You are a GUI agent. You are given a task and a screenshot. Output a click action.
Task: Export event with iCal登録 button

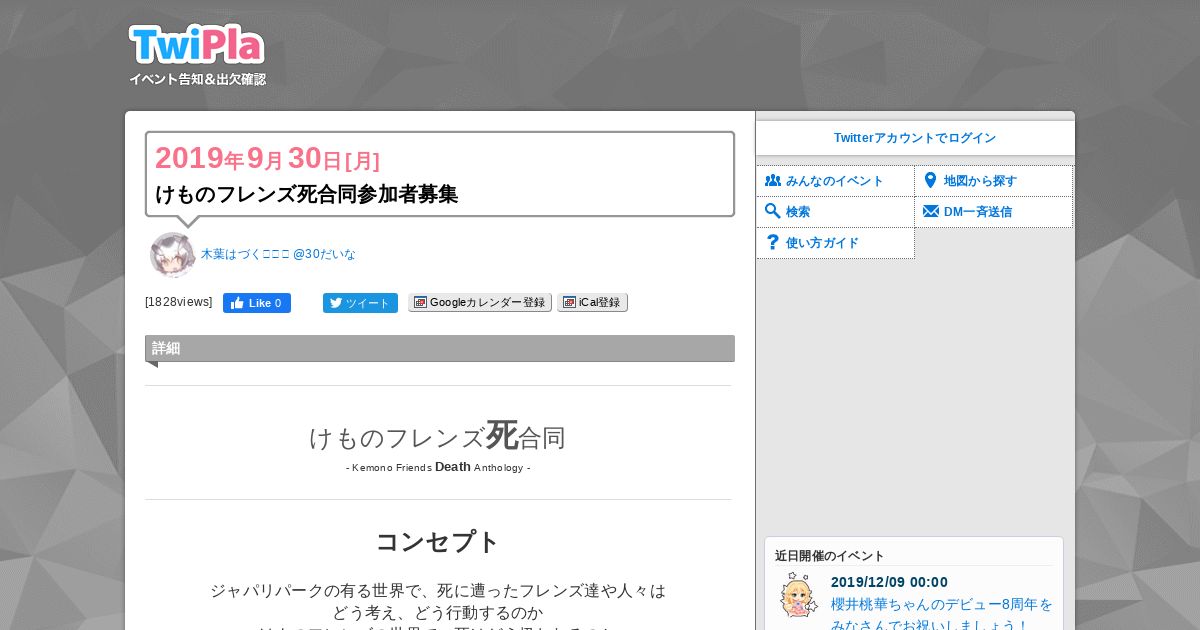[592, 302]
